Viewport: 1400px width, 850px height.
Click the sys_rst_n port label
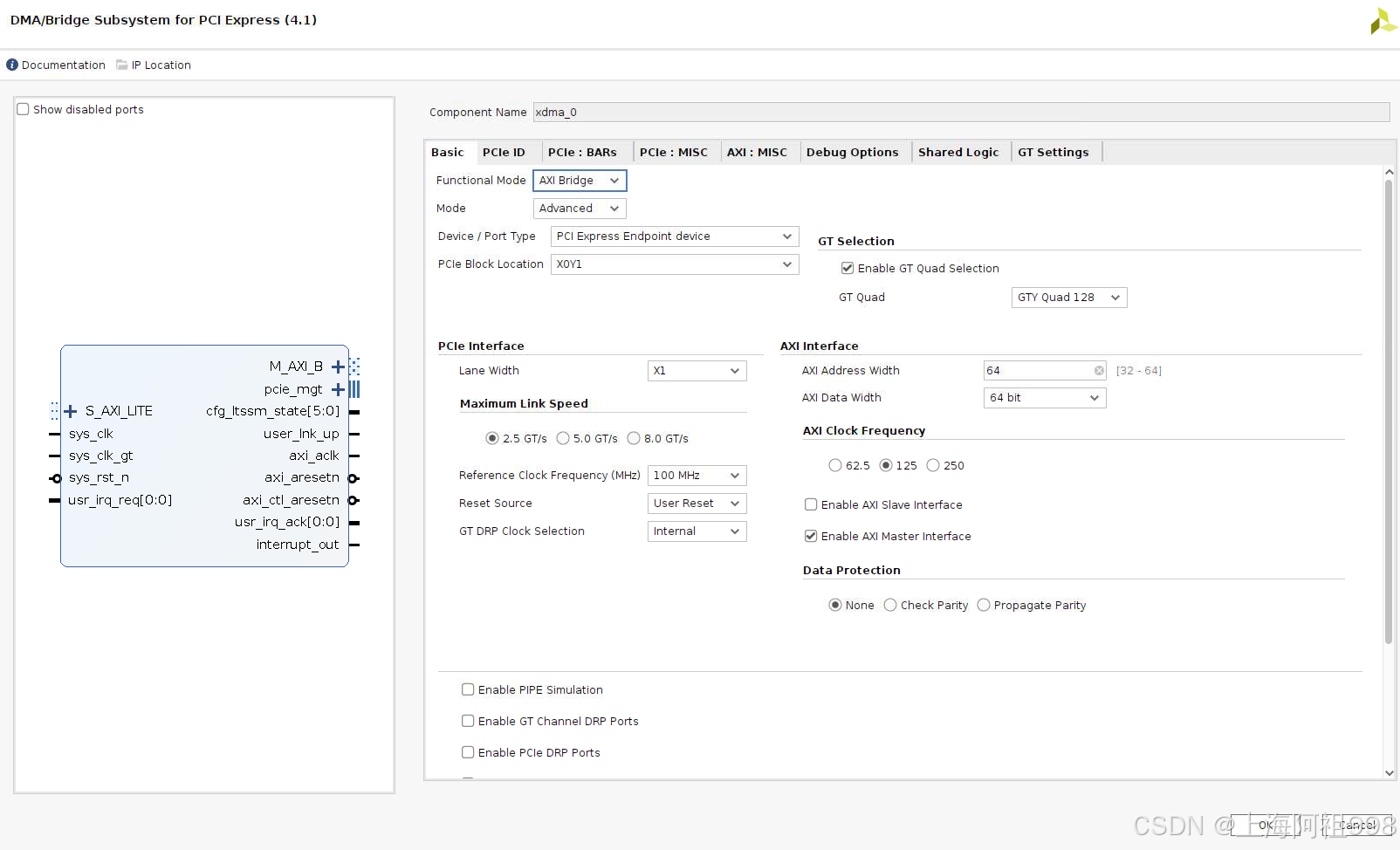99,477
